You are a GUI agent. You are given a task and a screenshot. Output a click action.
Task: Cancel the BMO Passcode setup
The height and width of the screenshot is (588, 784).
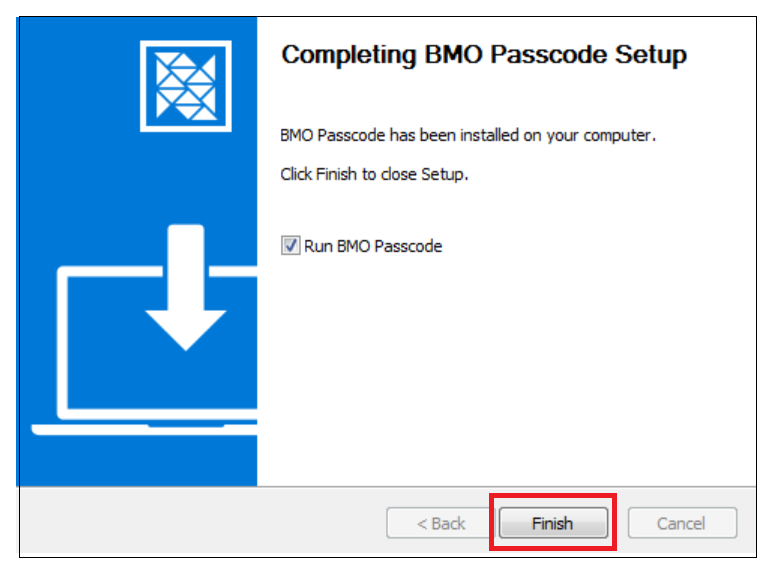pos(681,523)
